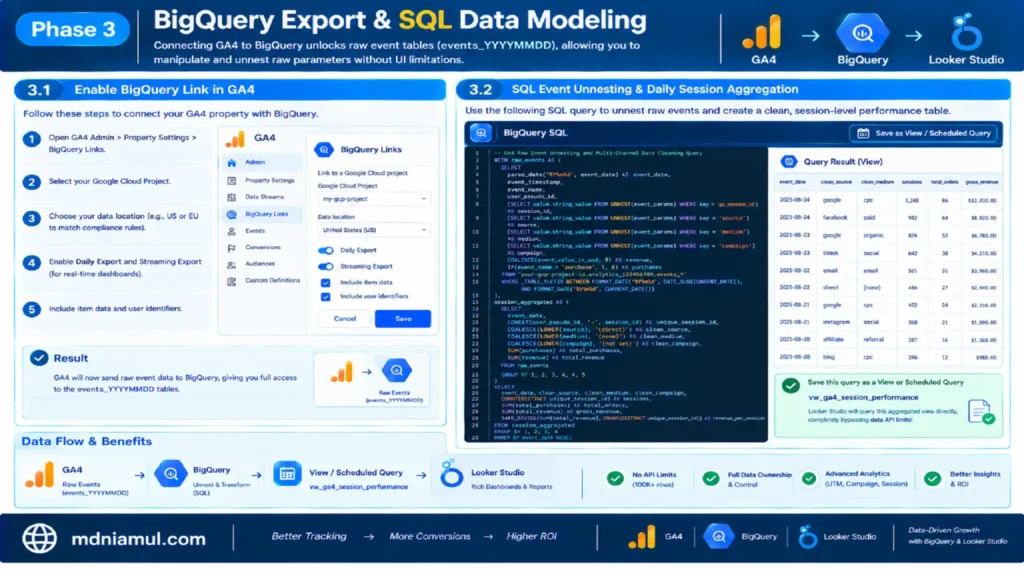The height and width of the screenshot is (576, 1024).
Task: Click the Raw Events BigQuery icon in Result card
Action: click(x=396, y=370)
